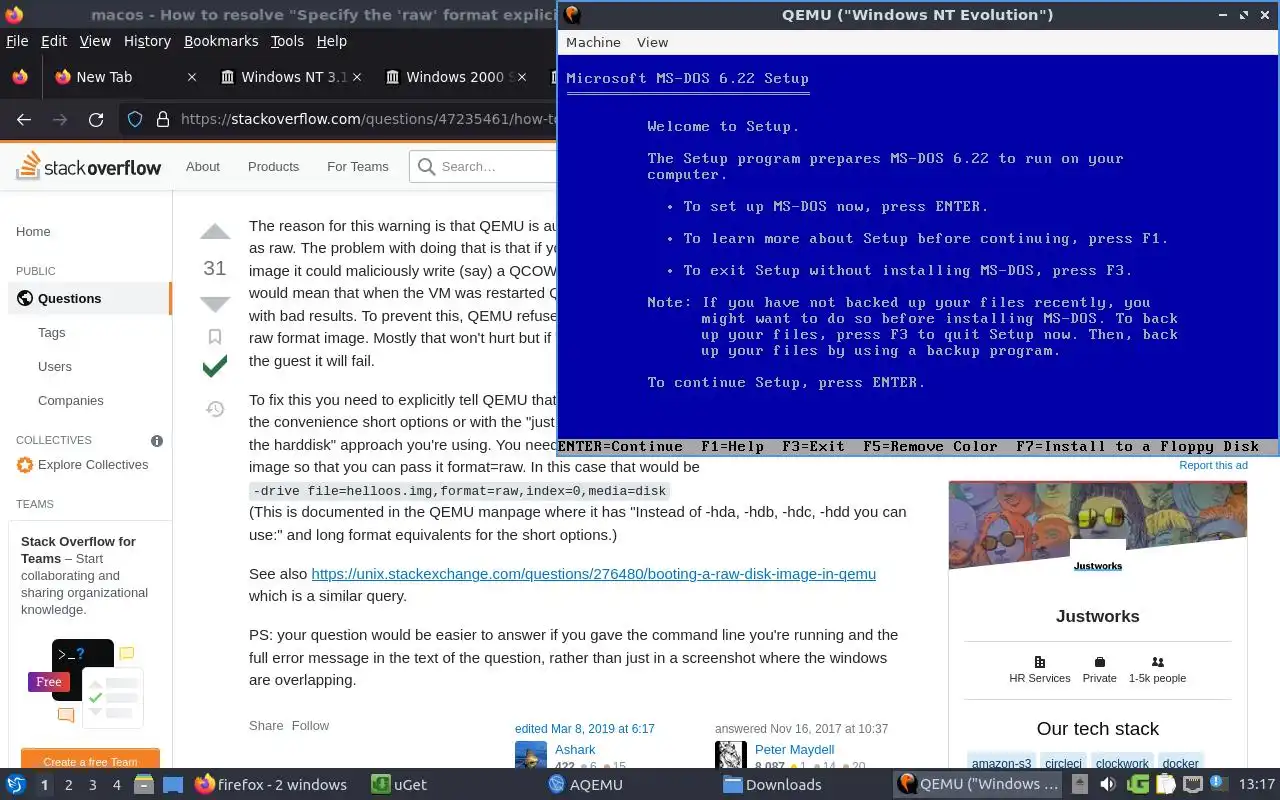Open the Products menu on Stack Overflow

[x=273, y=167]
